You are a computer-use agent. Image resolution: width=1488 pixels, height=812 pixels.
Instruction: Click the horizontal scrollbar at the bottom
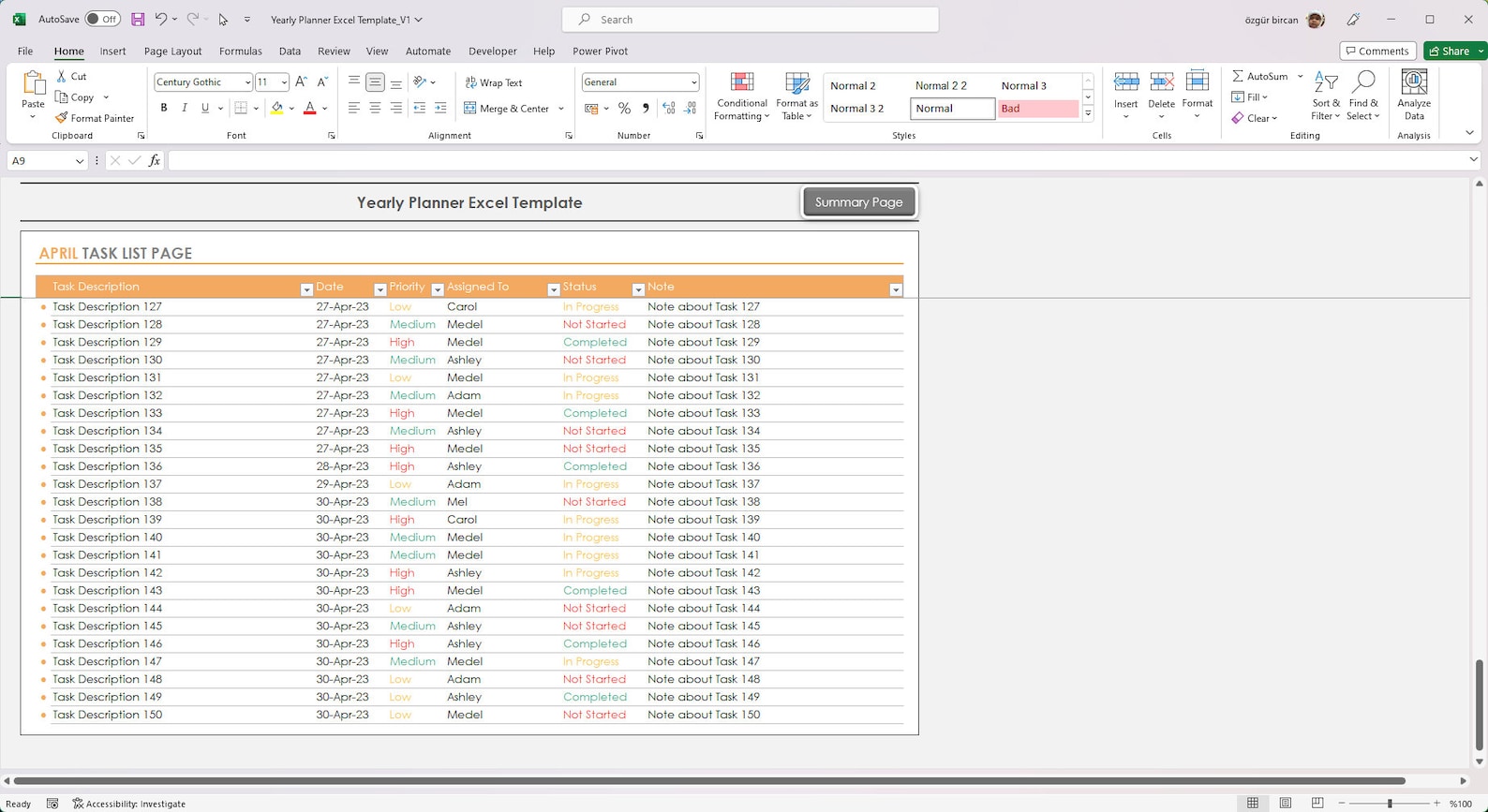(709, 781)
